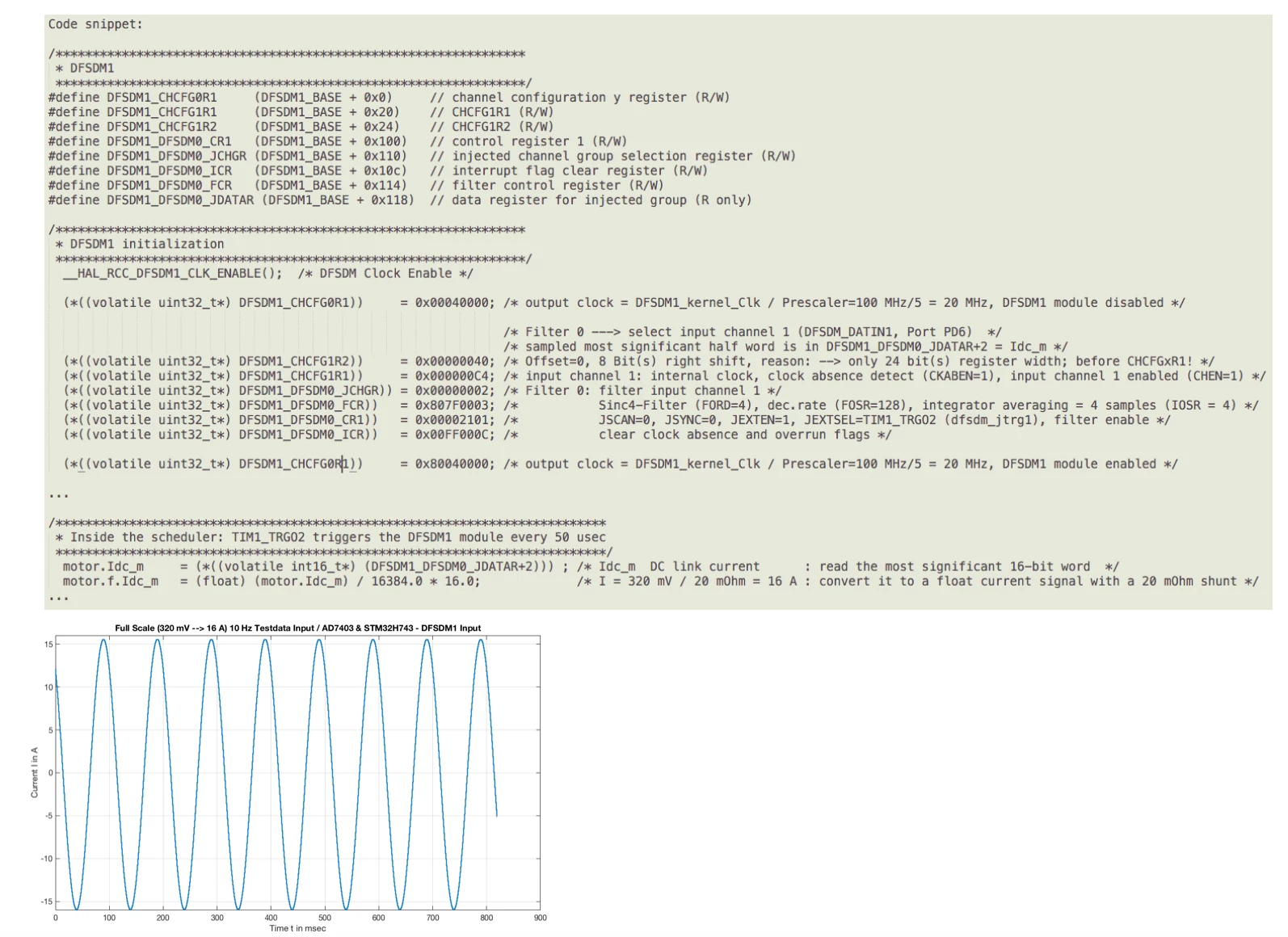The height and width of the screenshot is (937, 1288).
Task: Select '#define DFSDM1_CHCFG1R1' in the defines list
Action: click(x=133, y=112)
